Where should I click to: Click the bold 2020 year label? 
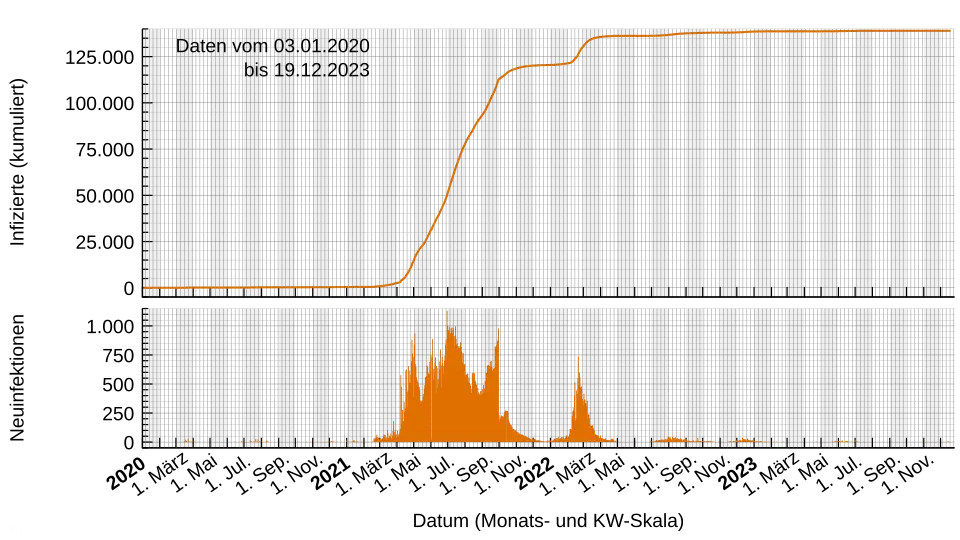(x=126, y=474)
